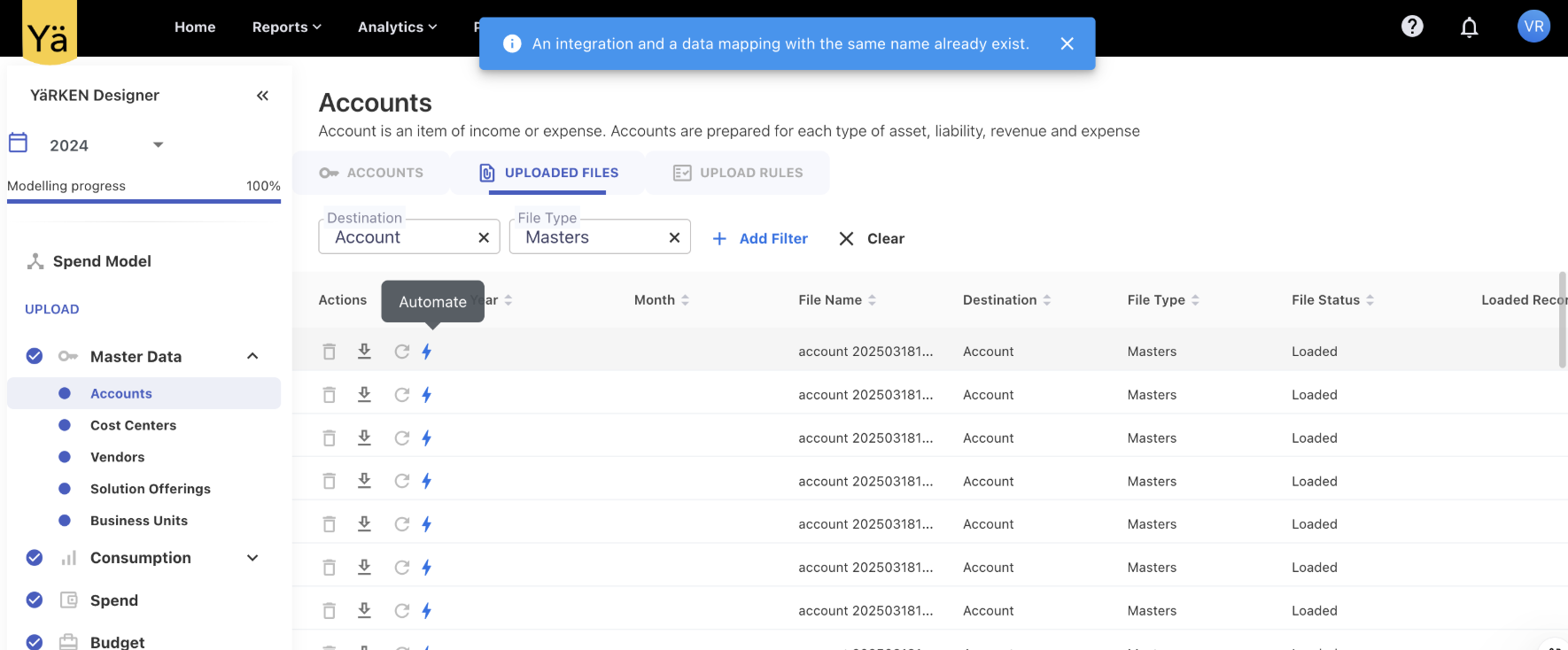This screenshot has height=650, width=1568.
Task: Click the Modelling progress bar
Action: point(144,201)
